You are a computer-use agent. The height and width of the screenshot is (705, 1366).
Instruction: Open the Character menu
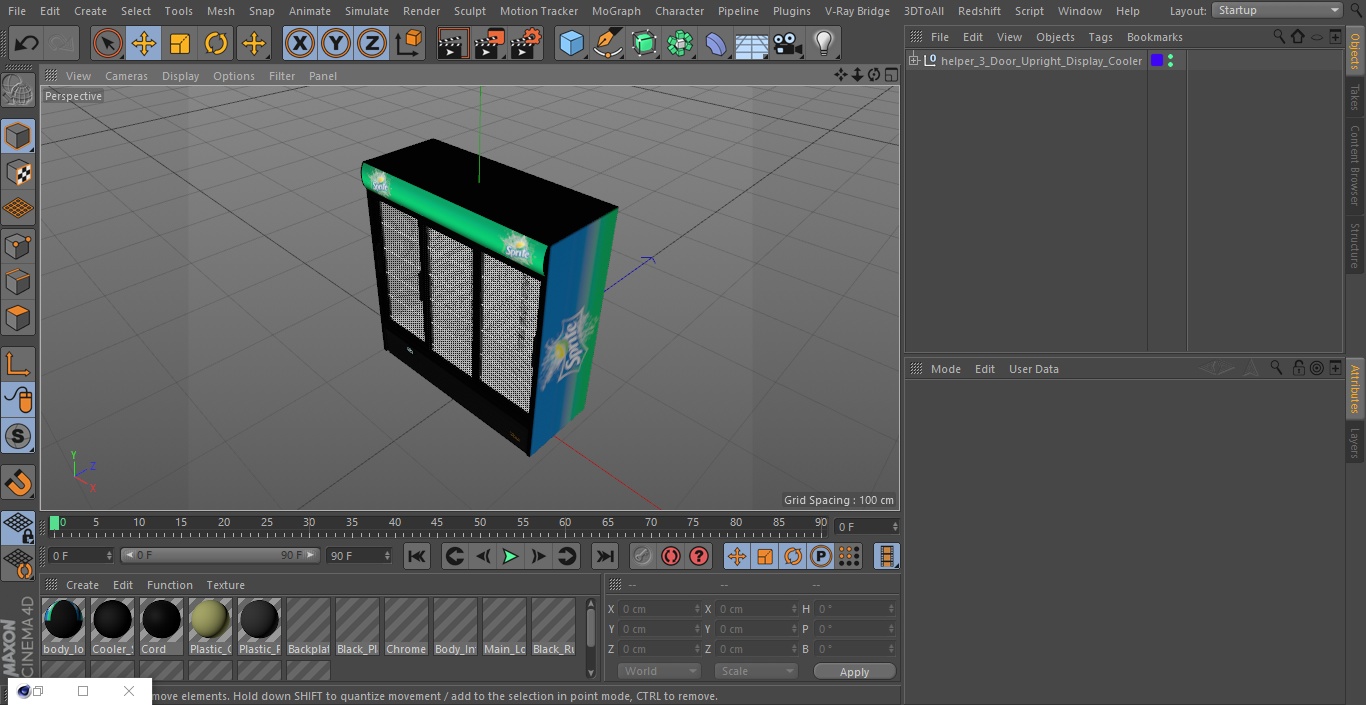pos(679,11)
